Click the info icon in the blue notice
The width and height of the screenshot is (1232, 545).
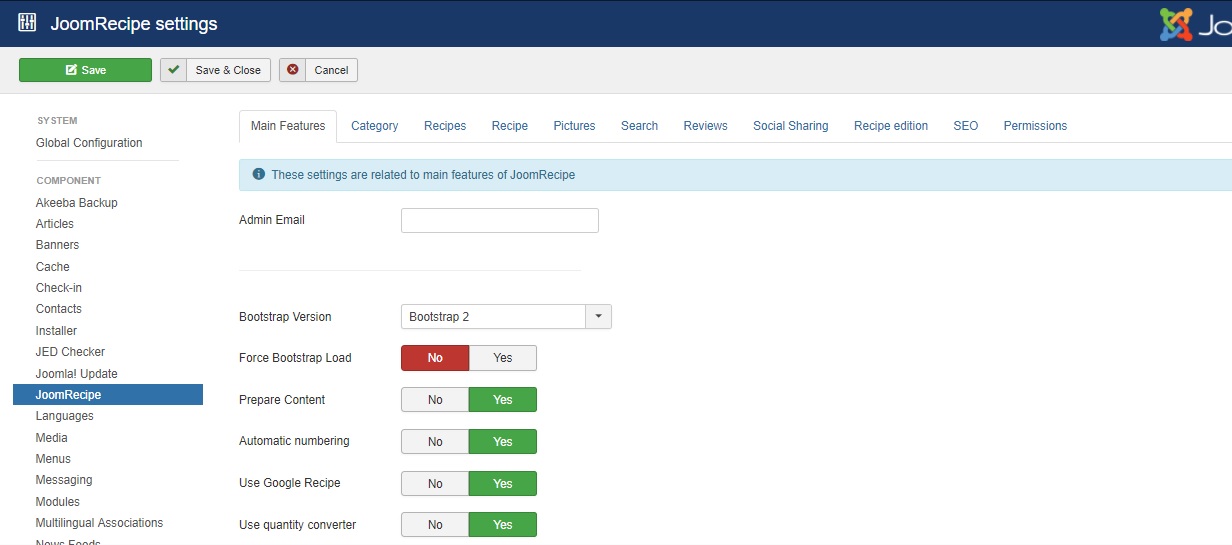coord(259,174)
